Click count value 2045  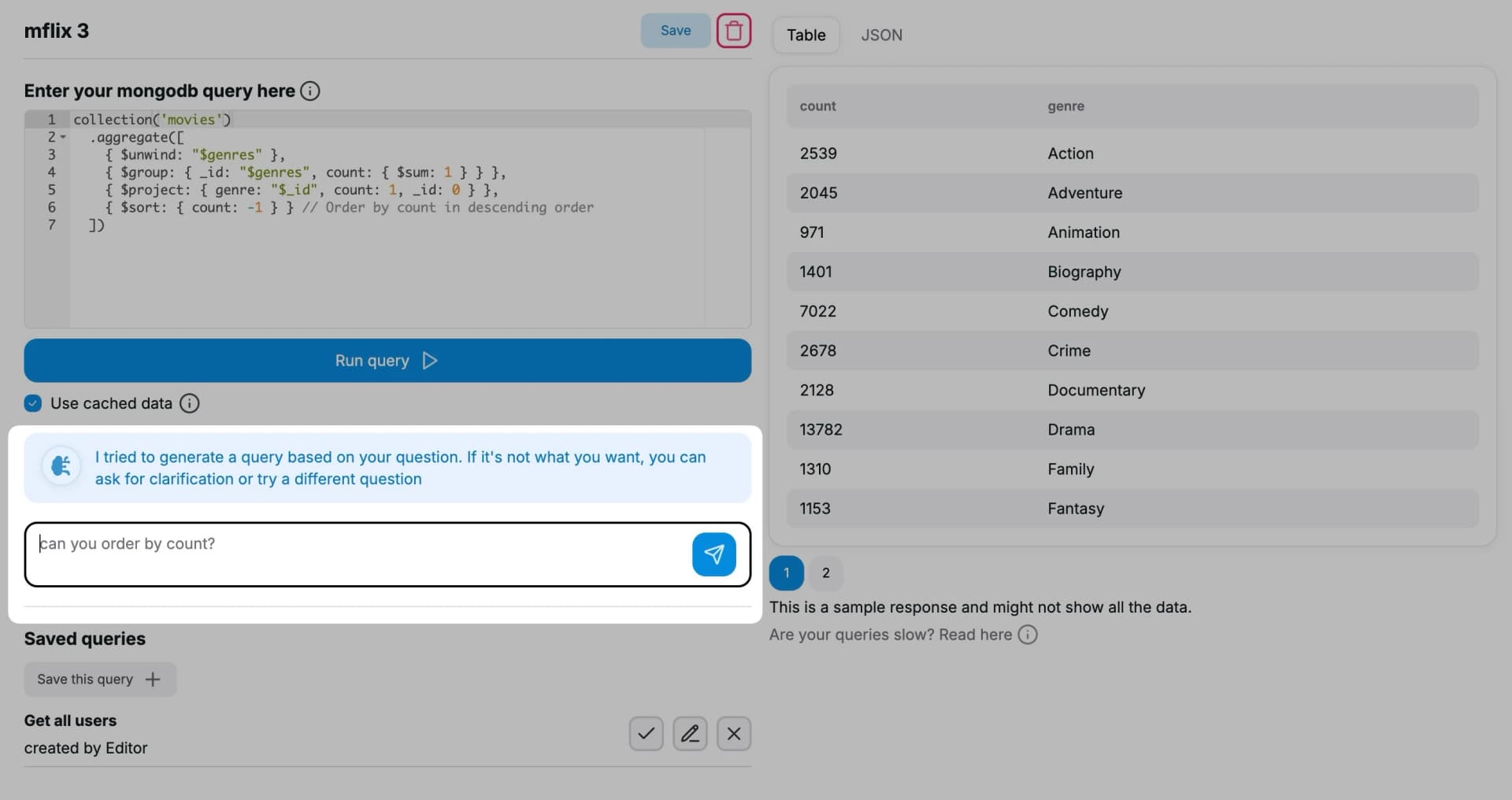point(818,193)
